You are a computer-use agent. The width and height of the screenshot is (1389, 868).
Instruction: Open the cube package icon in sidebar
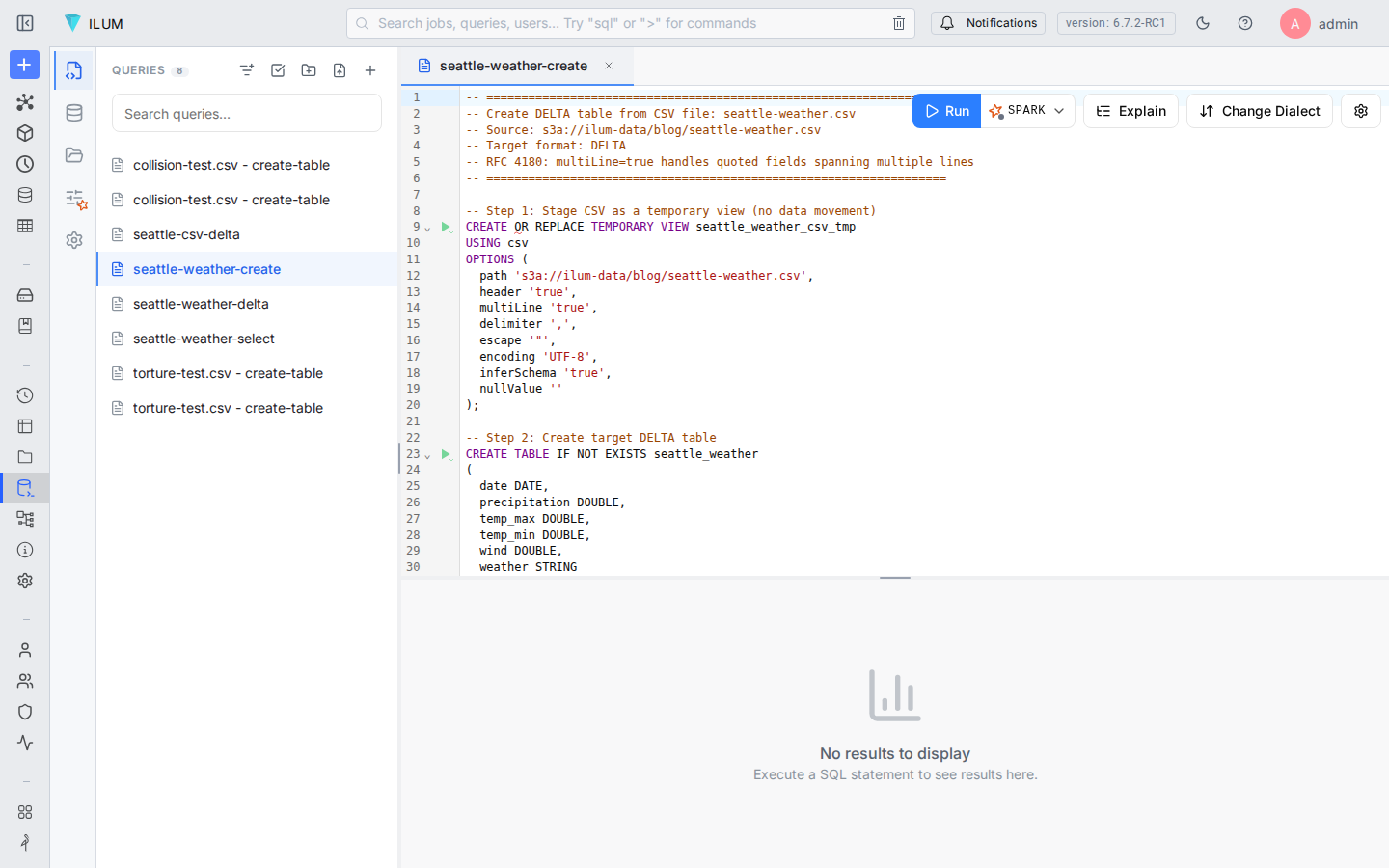point(25,133)
